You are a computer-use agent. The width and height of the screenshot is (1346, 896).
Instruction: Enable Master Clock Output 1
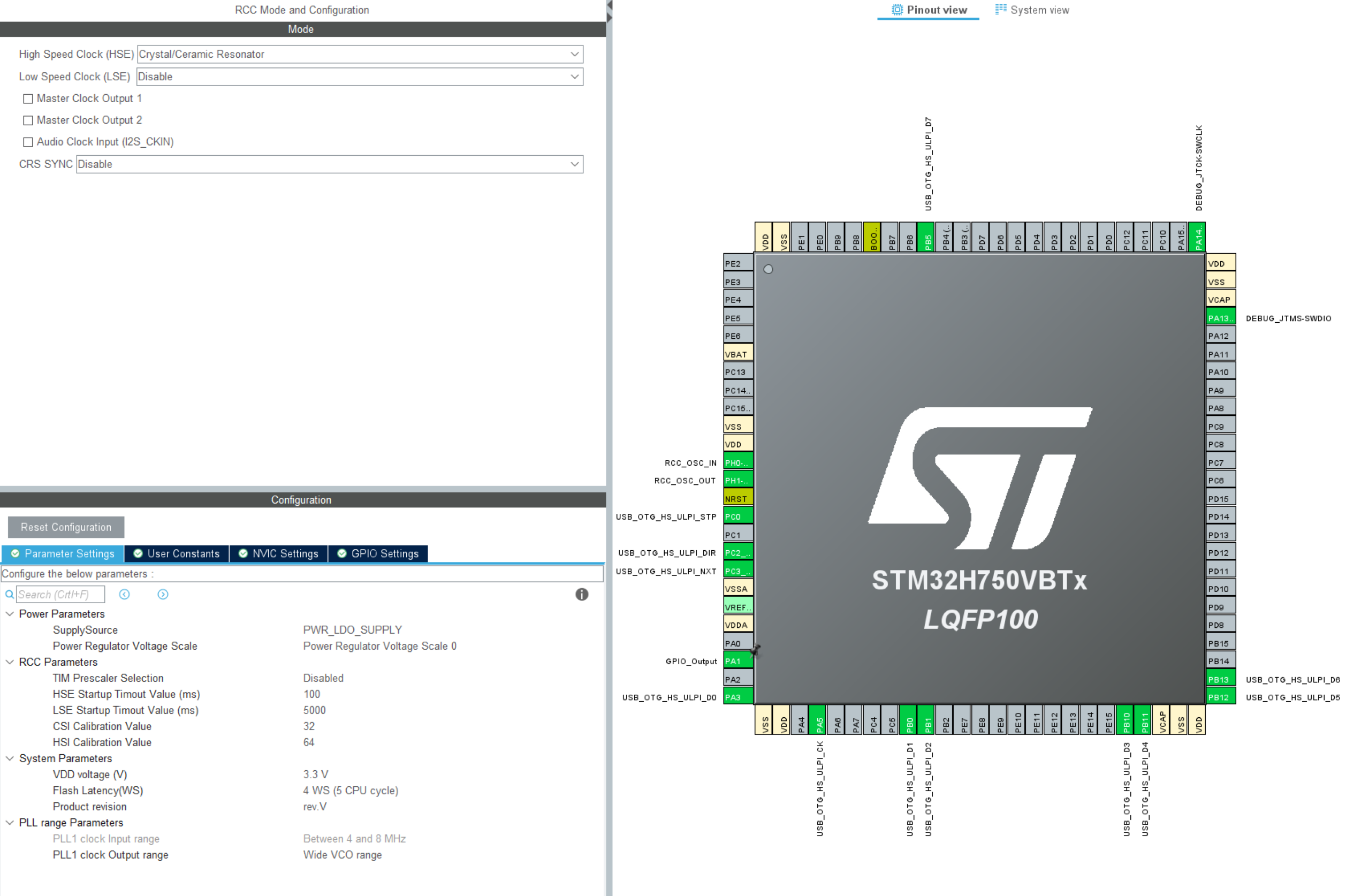pos(27,98)
